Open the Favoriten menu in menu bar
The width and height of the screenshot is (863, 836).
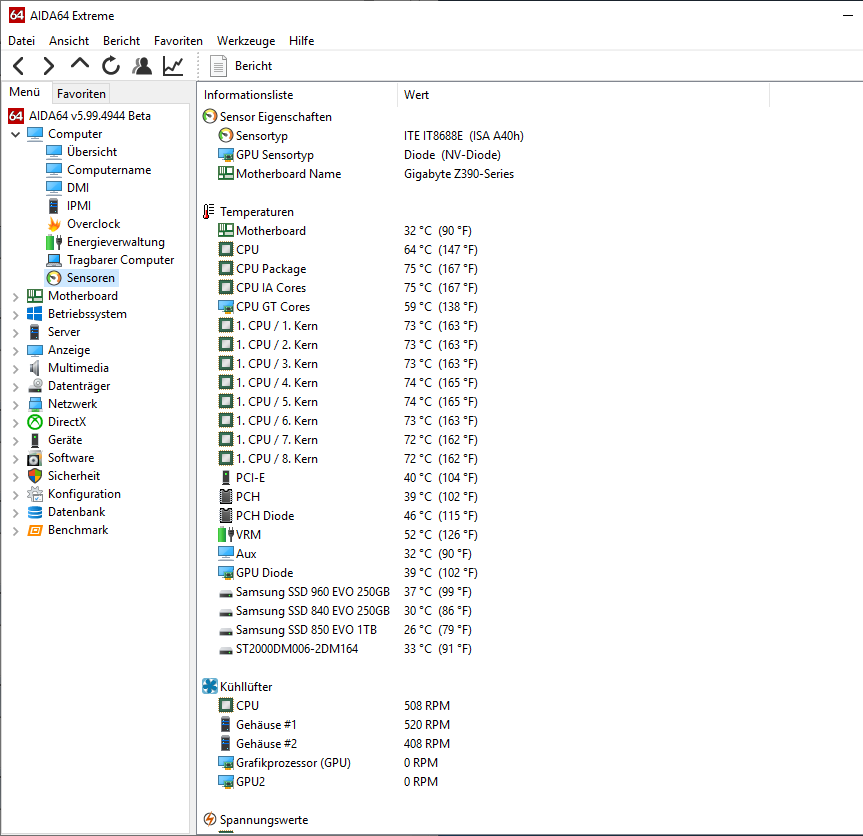(178, 41)
